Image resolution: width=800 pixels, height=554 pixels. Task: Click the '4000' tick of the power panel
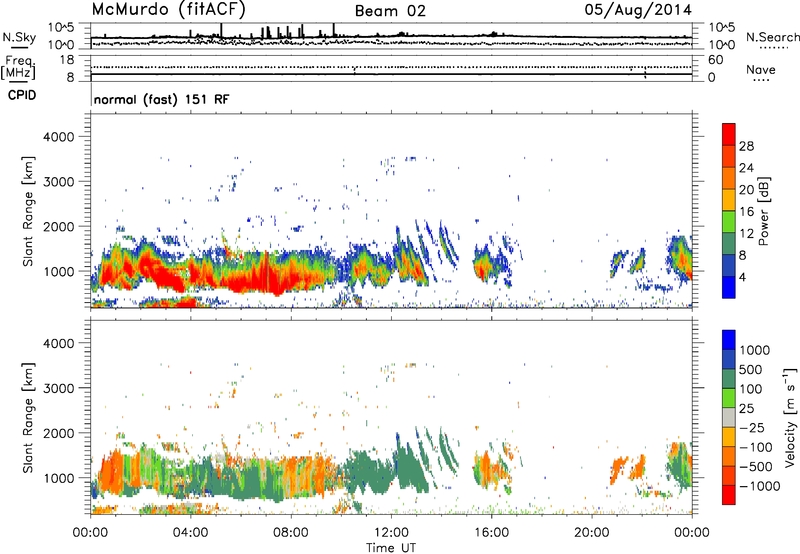coord(59,137)
